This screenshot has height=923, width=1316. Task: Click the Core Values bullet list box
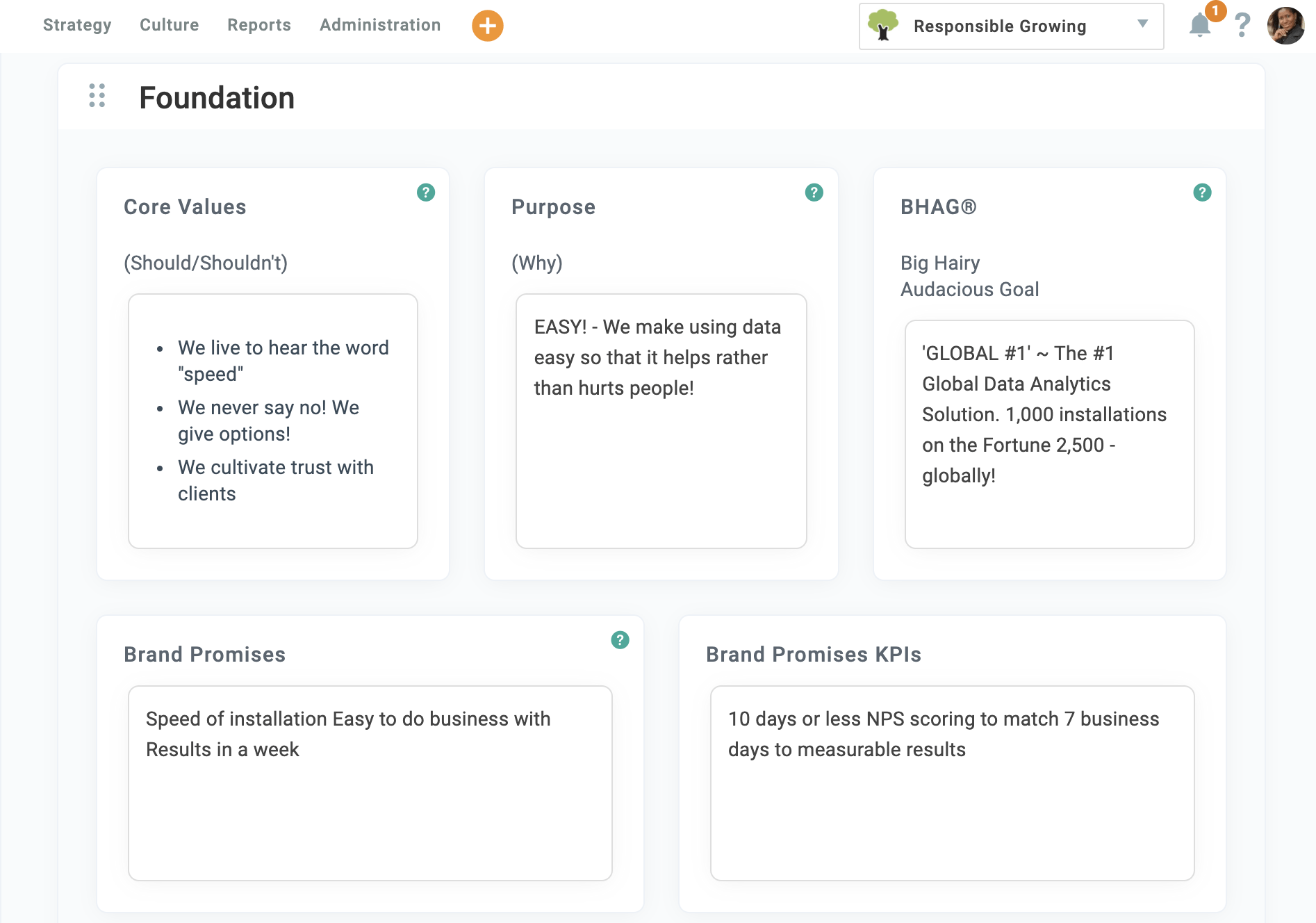click(x=273, y=420)
